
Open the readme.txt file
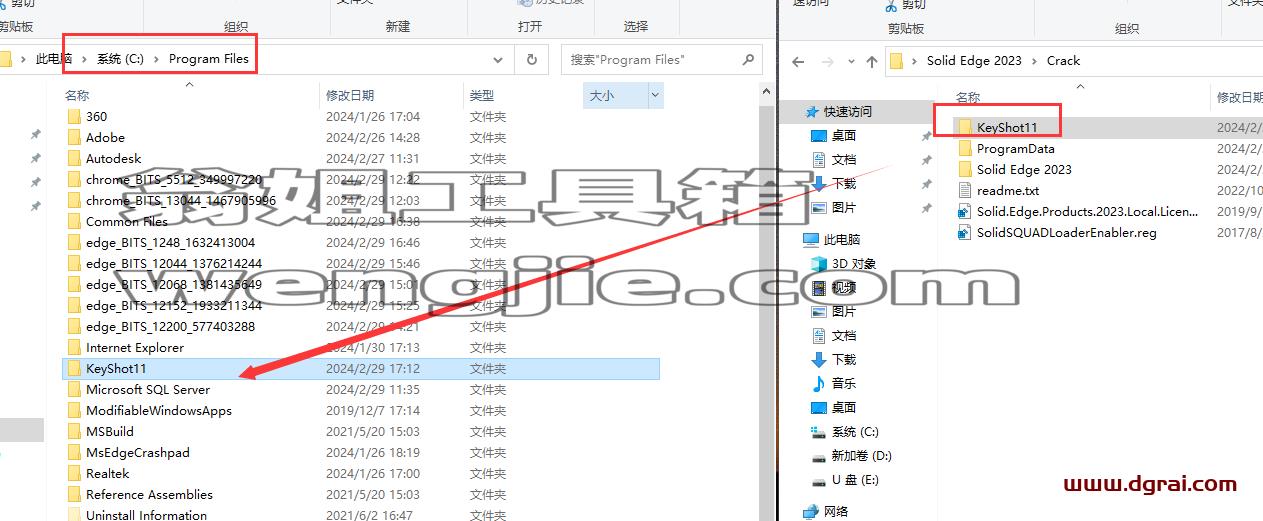click(998, 191)
